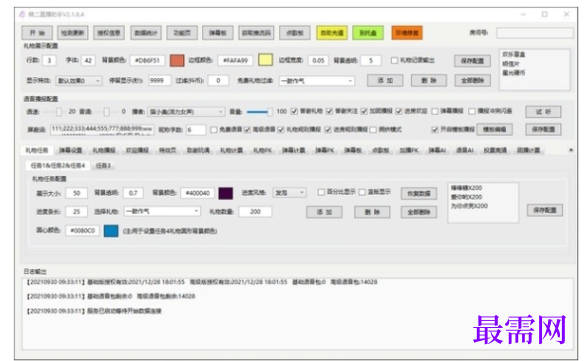Open the 进度风格 style dropdown
This screenshot has width=585, height=361.
(x=290, y=193)
